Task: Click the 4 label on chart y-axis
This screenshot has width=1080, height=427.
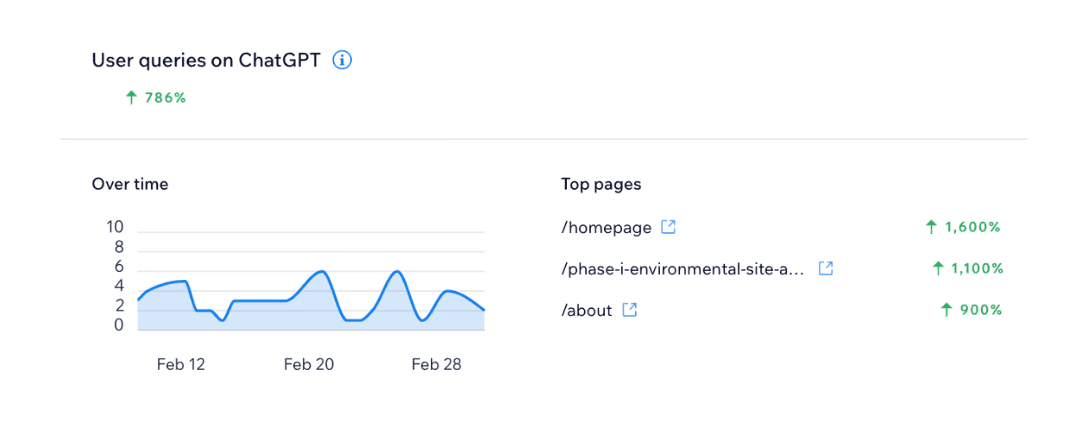Action: coord(118,286)
